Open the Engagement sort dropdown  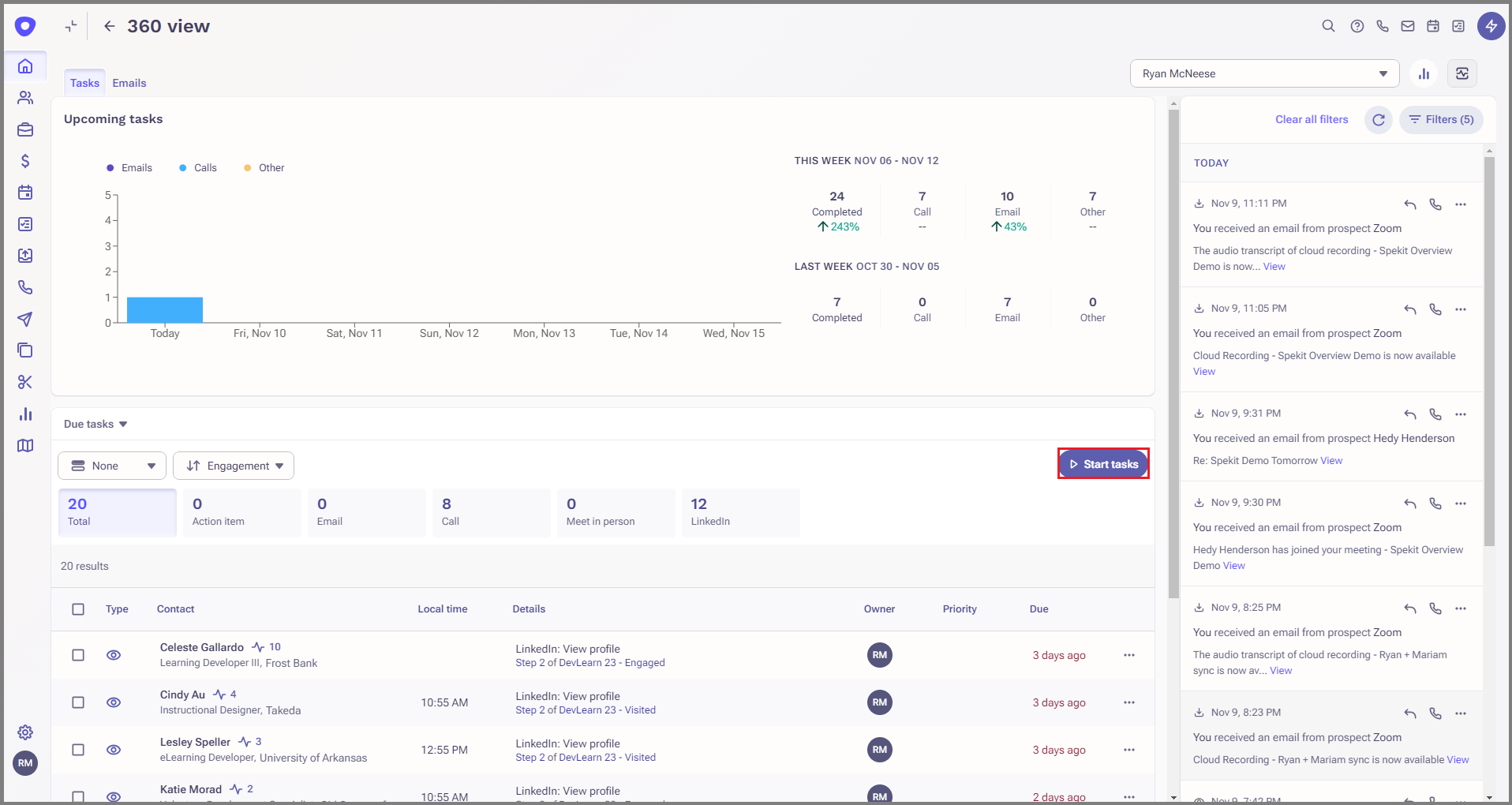click(234, 466)
